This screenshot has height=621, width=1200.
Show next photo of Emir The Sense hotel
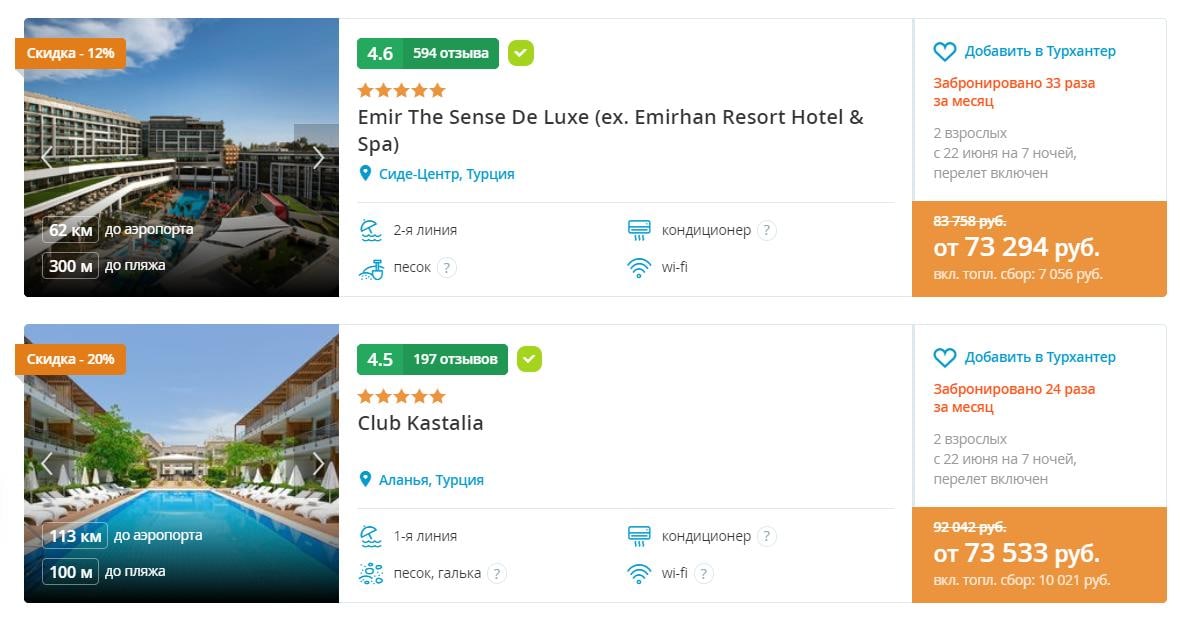pos(319,157)
